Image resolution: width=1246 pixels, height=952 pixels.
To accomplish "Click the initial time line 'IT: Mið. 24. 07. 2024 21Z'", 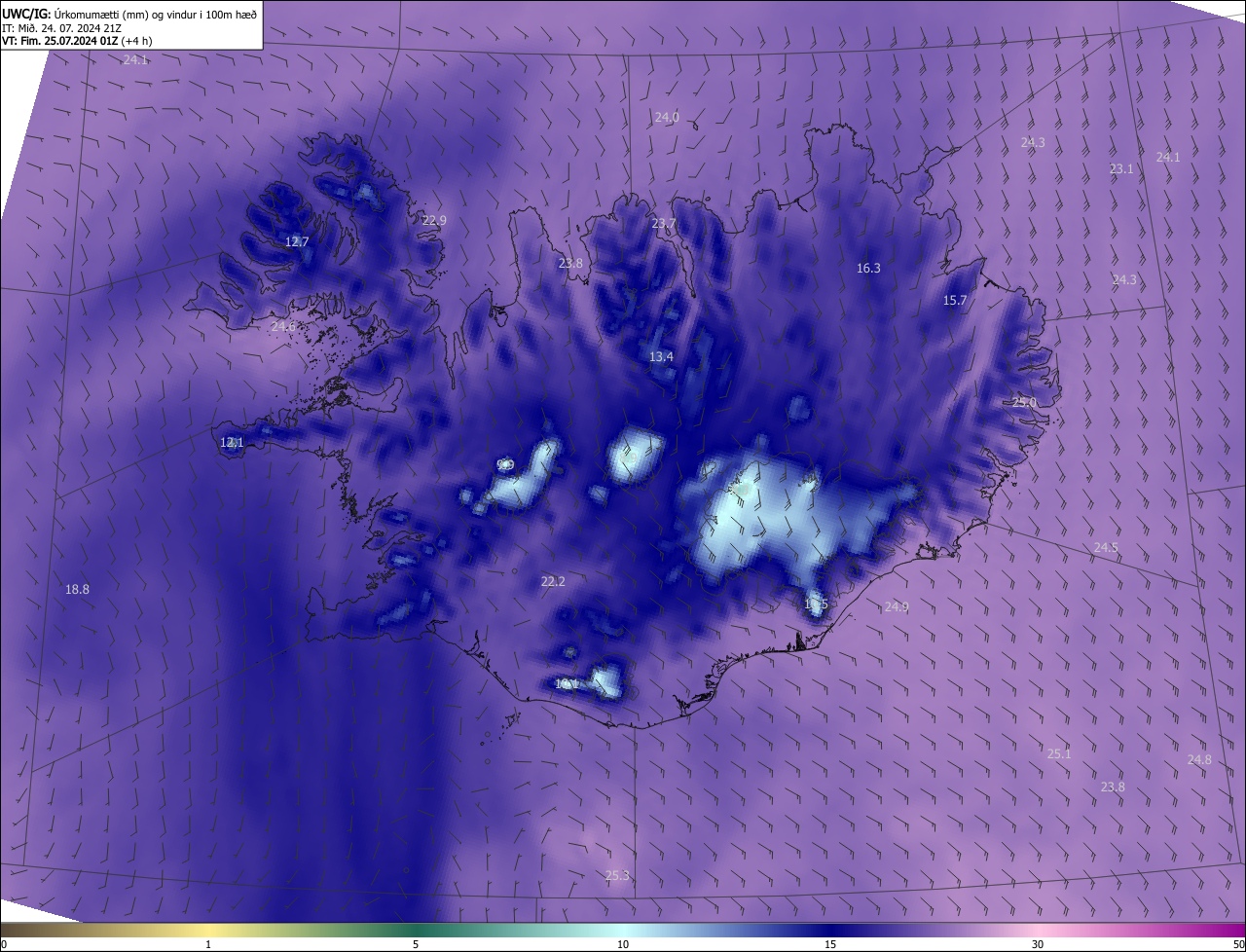I will (61, 27).
